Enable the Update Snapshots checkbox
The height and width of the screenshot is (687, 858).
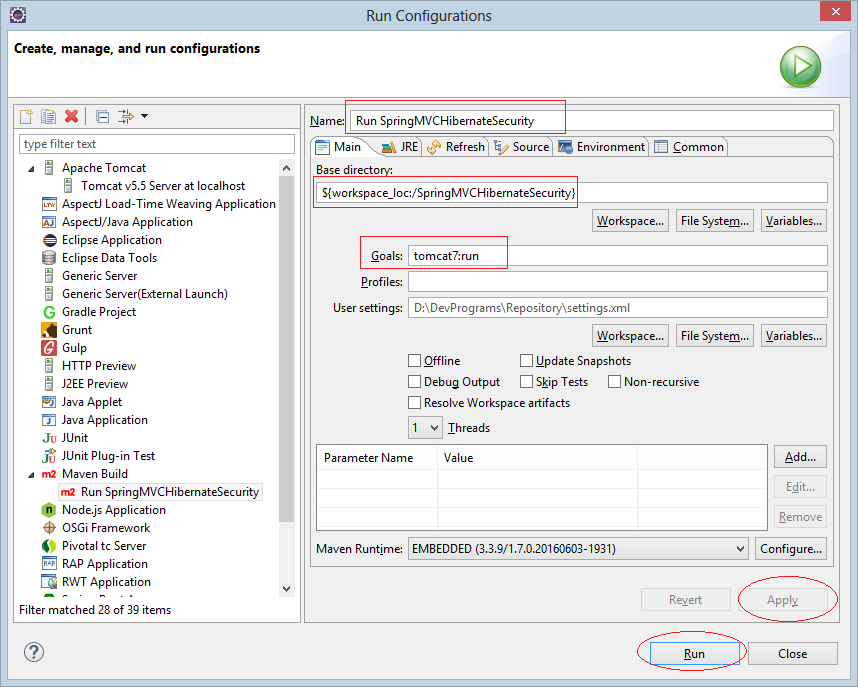526,361
